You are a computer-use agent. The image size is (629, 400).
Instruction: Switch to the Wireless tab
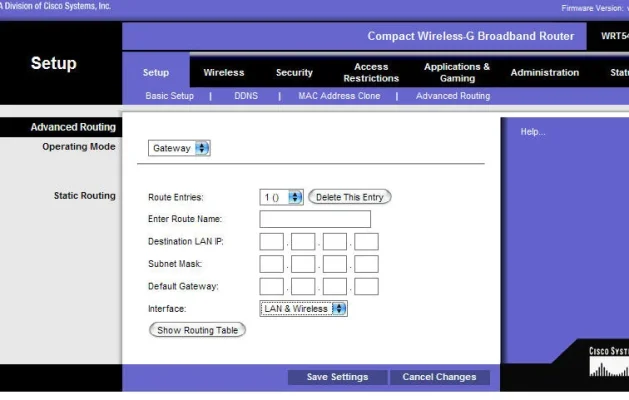[224, 72]
